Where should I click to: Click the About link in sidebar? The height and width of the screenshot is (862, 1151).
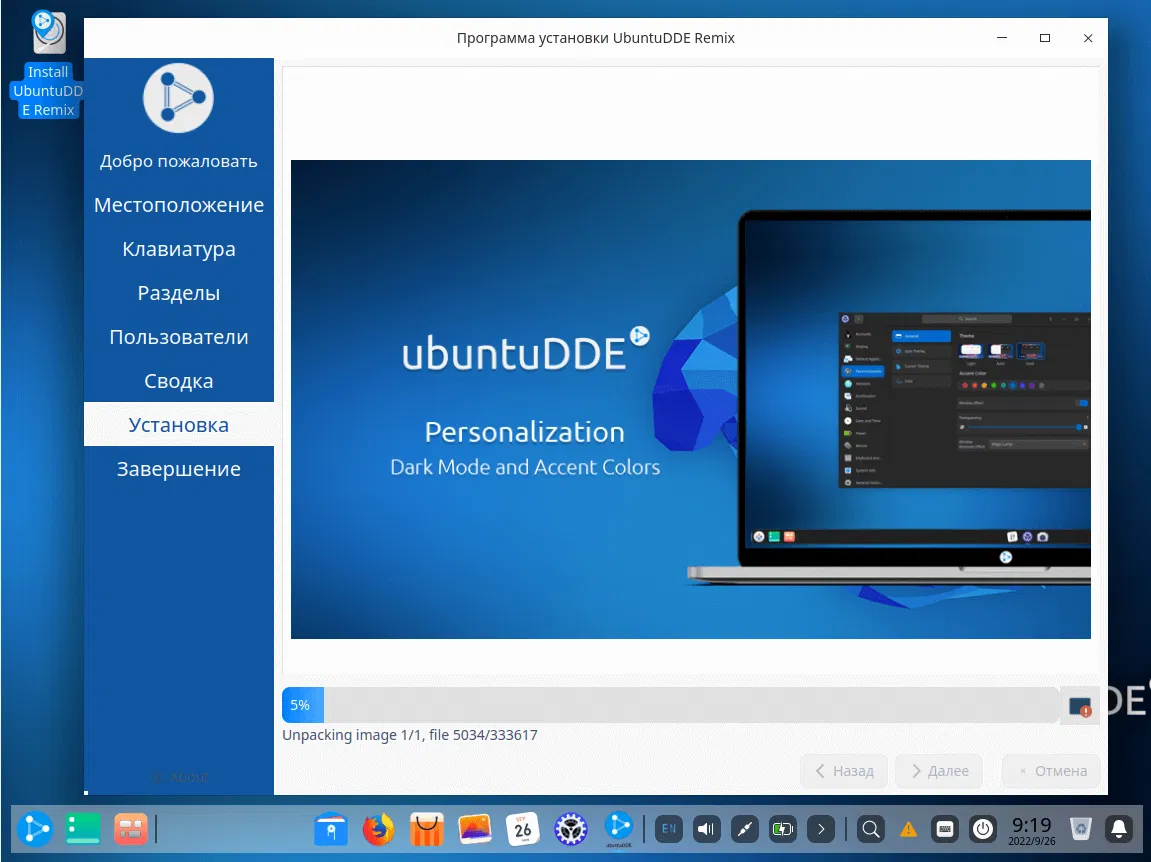[180, 777]
